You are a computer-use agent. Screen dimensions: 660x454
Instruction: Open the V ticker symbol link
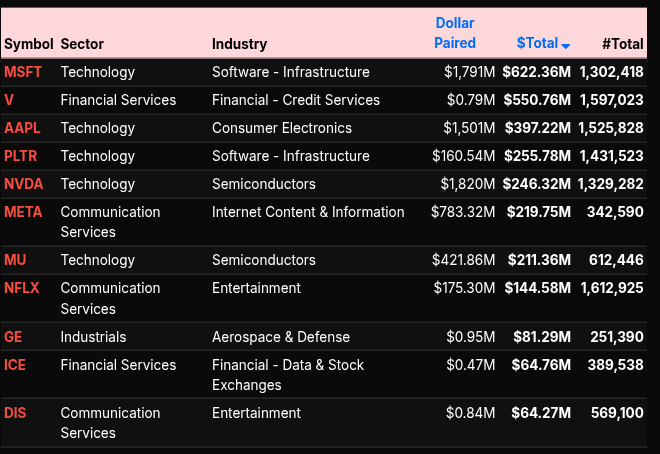point(9,100)
